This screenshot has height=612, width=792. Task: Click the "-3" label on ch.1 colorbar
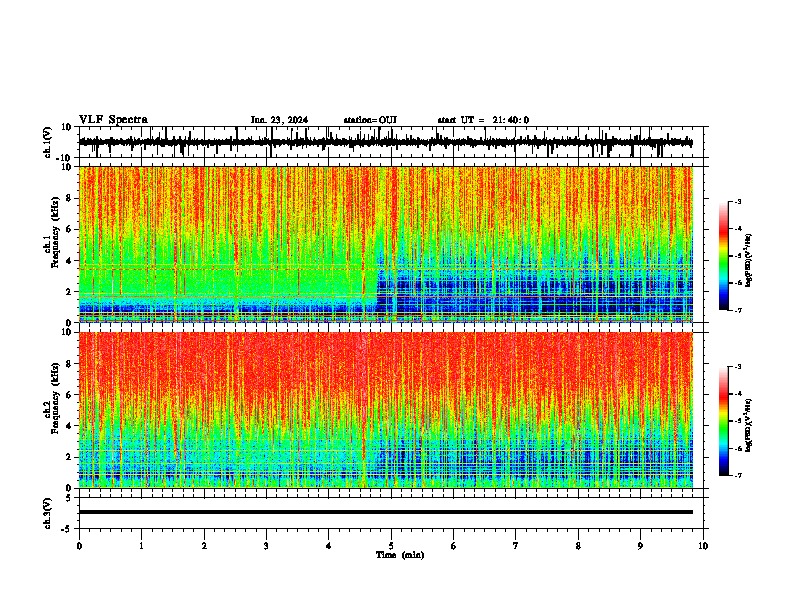(737, 202)
